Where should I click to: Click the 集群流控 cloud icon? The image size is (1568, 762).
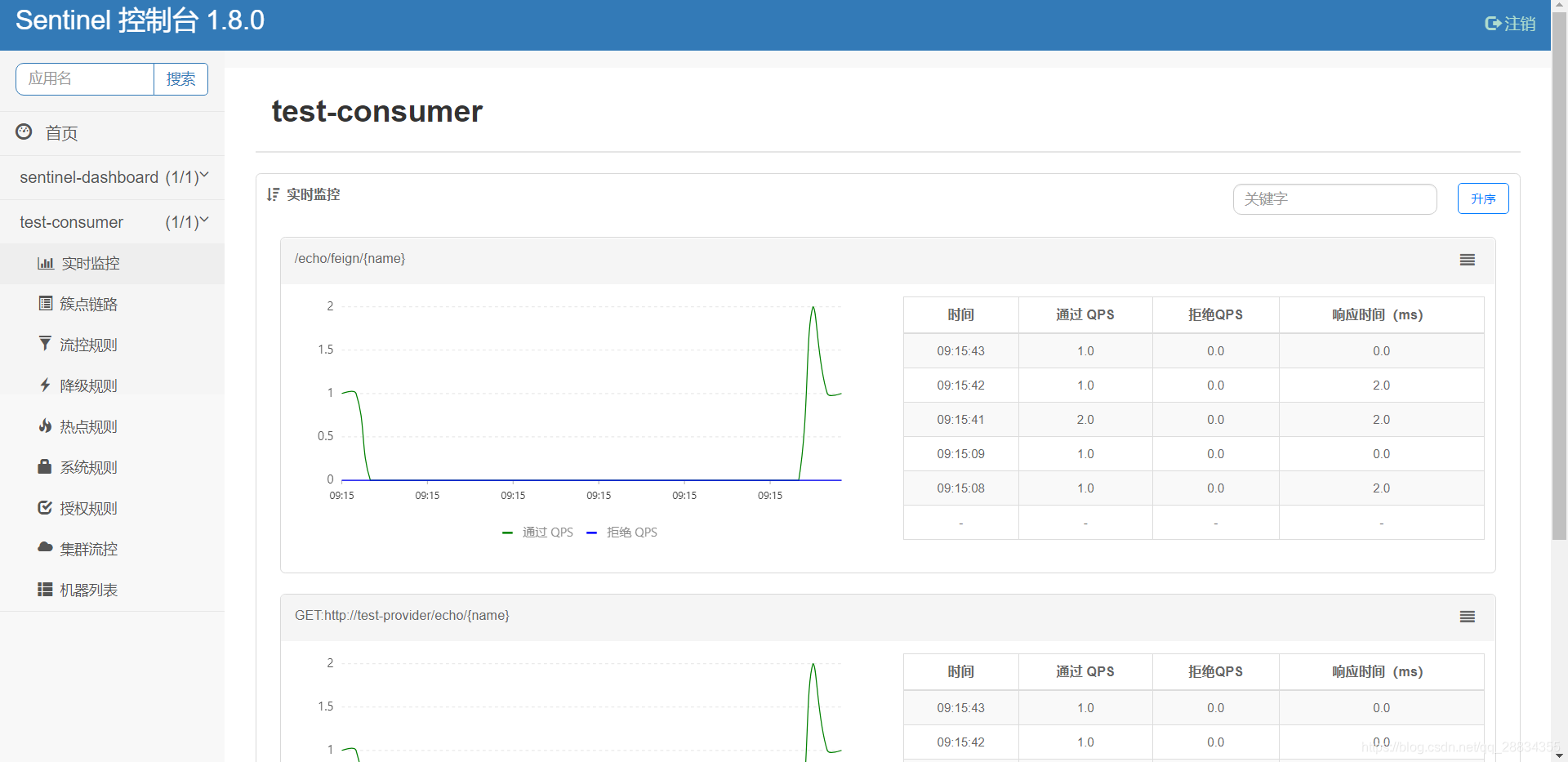tap(46, 547)
